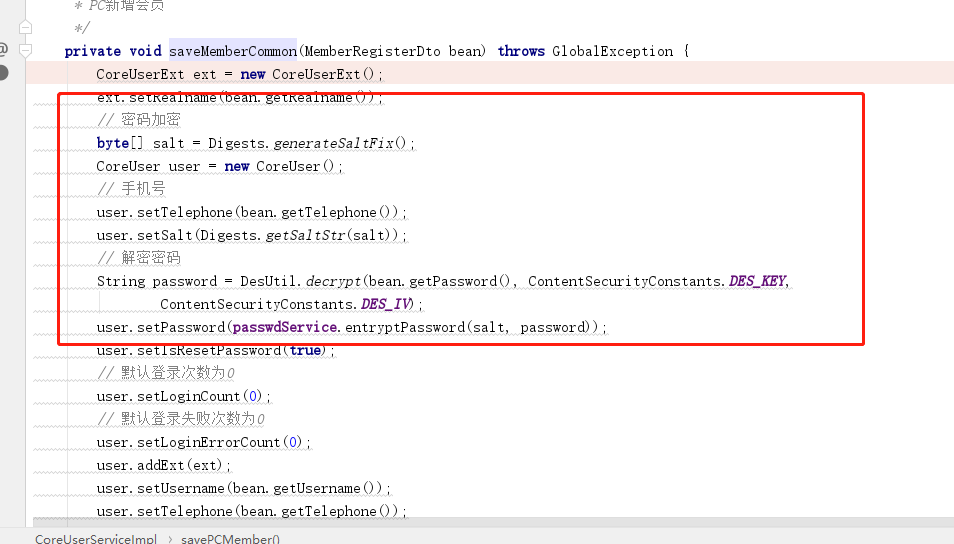Click the void return type keyword
Viewport: 954px width, 544px height.
(x=145, y=51)
